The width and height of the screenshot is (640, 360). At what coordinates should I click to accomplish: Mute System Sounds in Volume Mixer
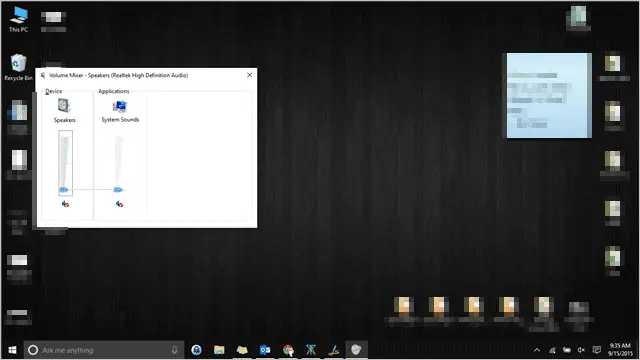tap(119, 204)
